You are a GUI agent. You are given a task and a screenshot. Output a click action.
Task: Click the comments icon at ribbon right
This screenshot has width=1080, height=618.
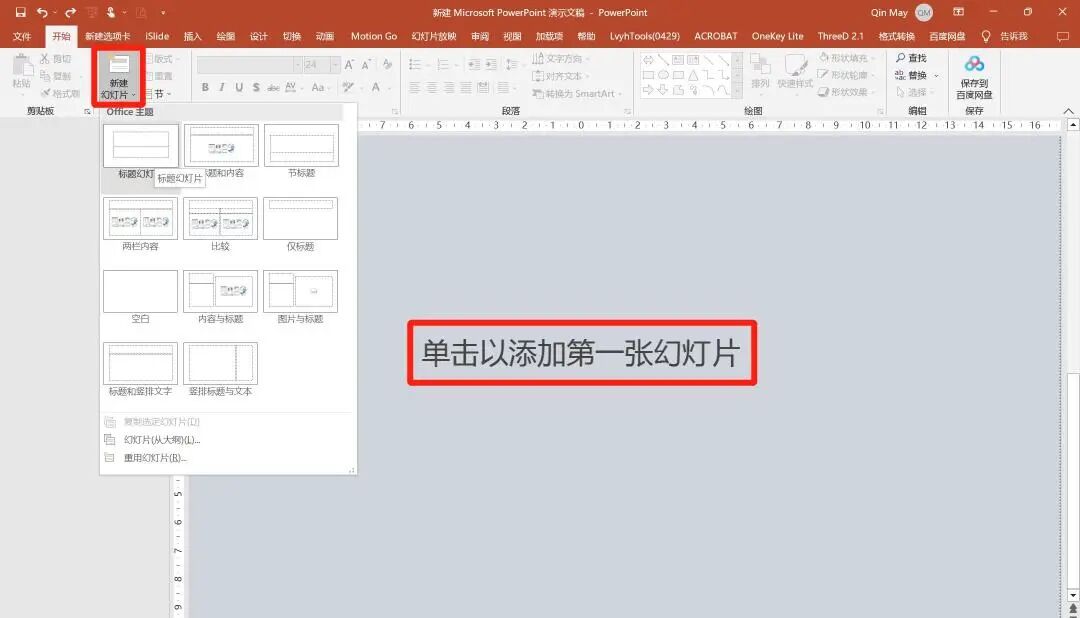(1063, 37)
